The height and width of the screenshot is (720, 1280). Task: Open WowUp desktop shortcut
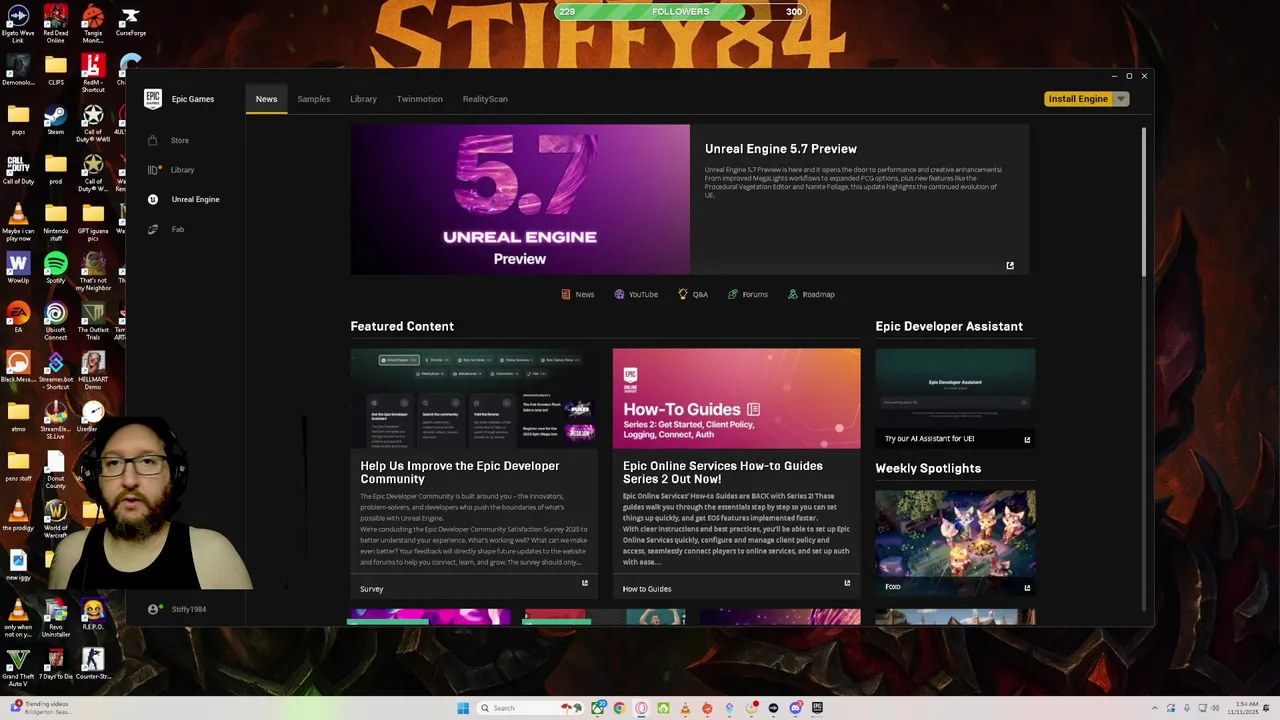[18, 268]
